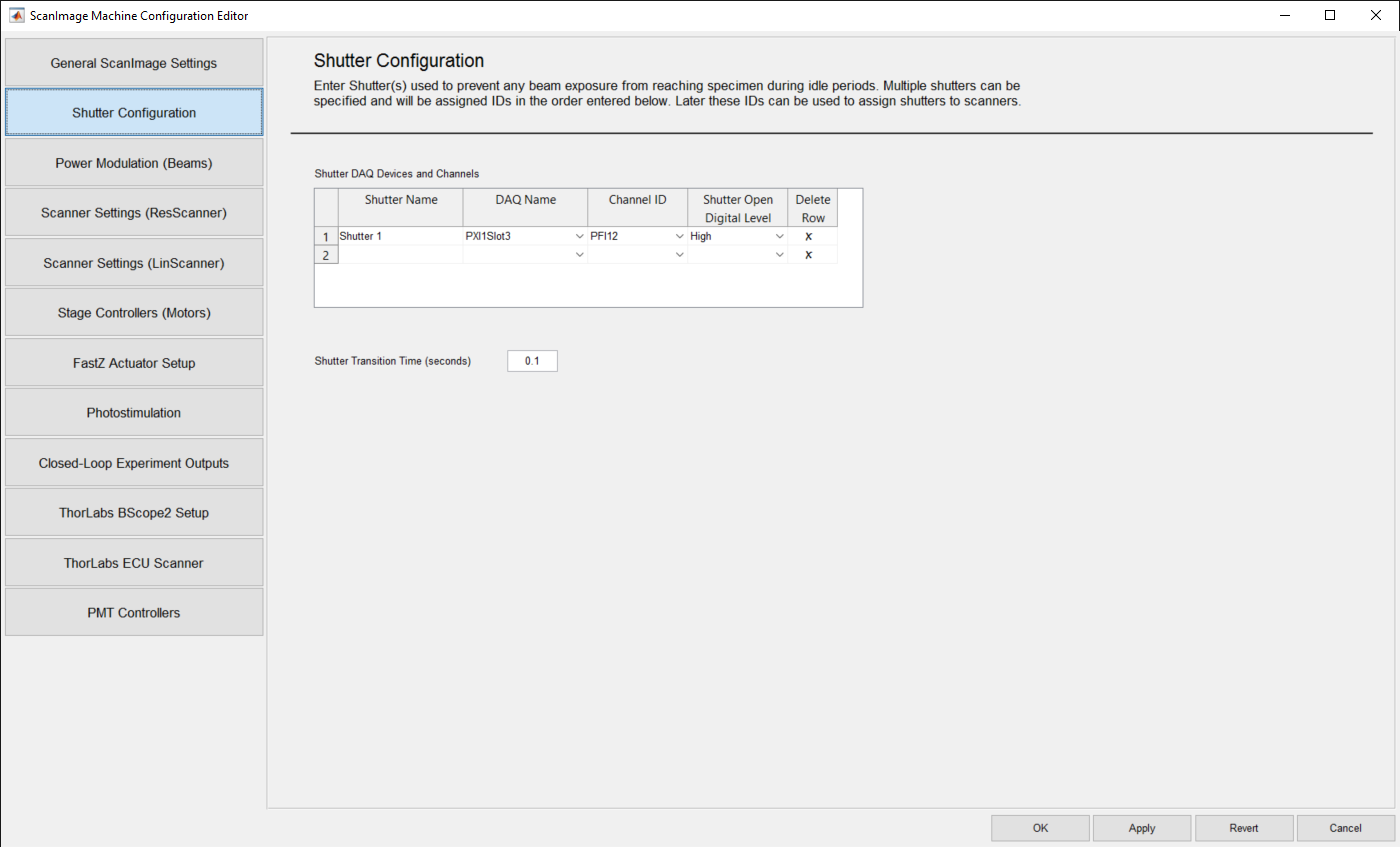Click the DAQ Name column header
The width and height of the screenshot is (1400, 847).
(525, 208)
